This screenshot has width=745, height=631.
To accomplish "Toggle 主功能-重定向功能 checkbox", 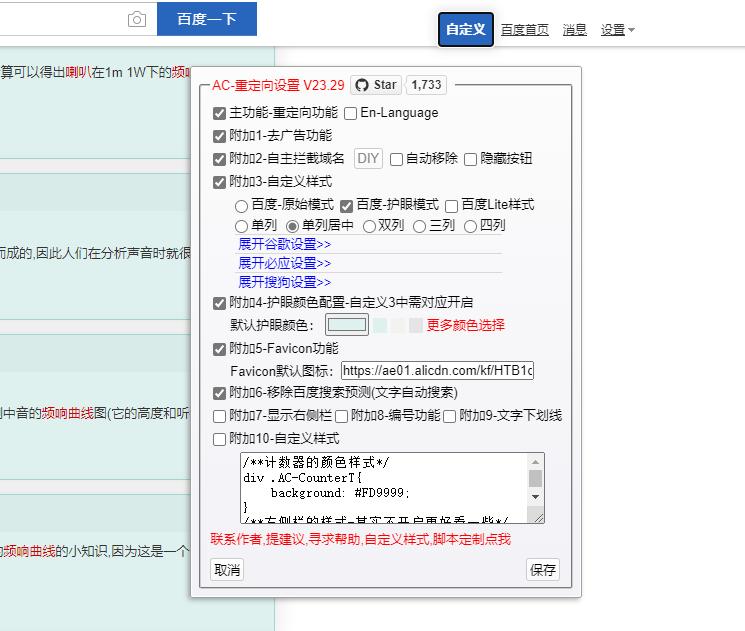I will click(x=219, y=114).
